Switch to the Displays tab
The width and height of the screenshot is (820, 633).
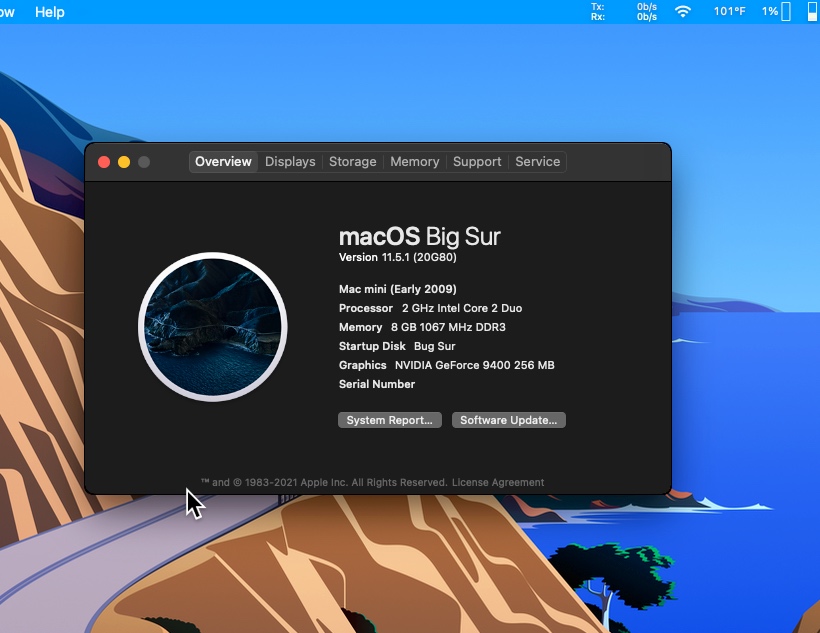click(290, 162)
